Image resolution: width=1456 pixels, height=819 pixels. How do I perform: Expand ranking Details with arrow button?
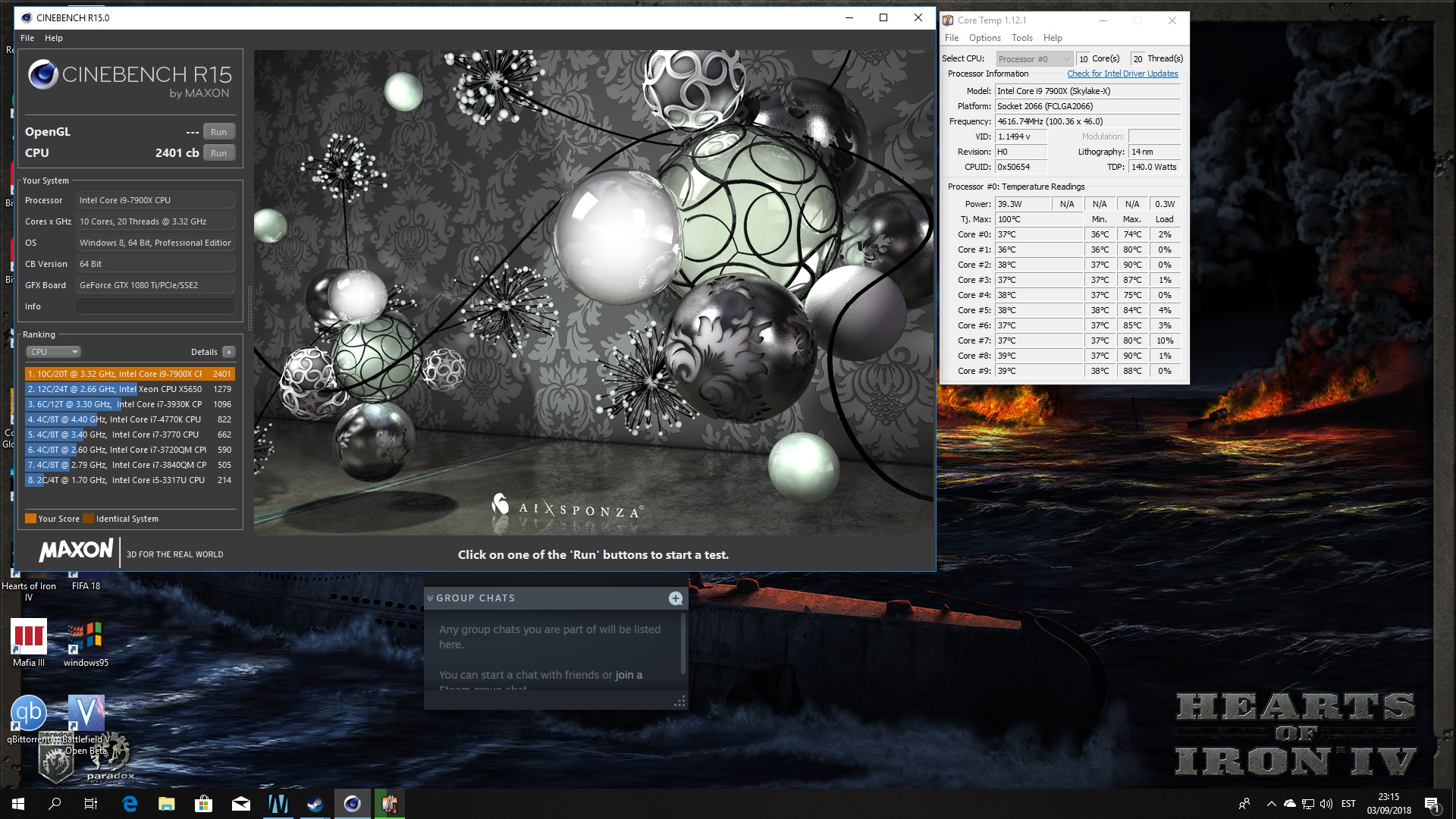tap(229, 352)
